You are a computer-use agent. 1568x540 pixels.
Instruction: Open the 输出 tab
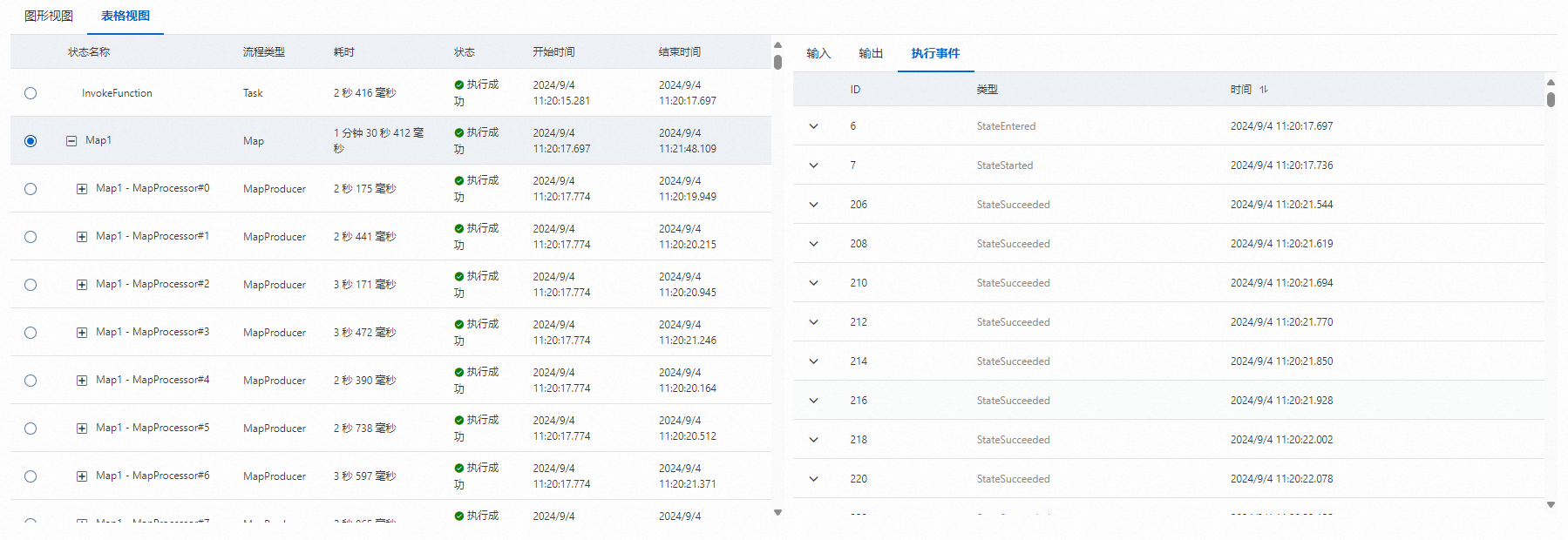[x=870, y=53]
